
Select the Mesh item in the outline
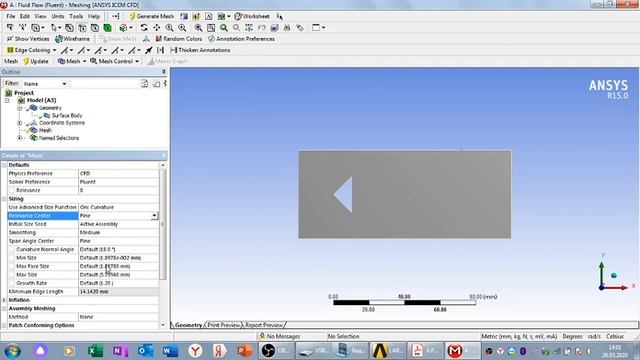[x=45, y=130]
